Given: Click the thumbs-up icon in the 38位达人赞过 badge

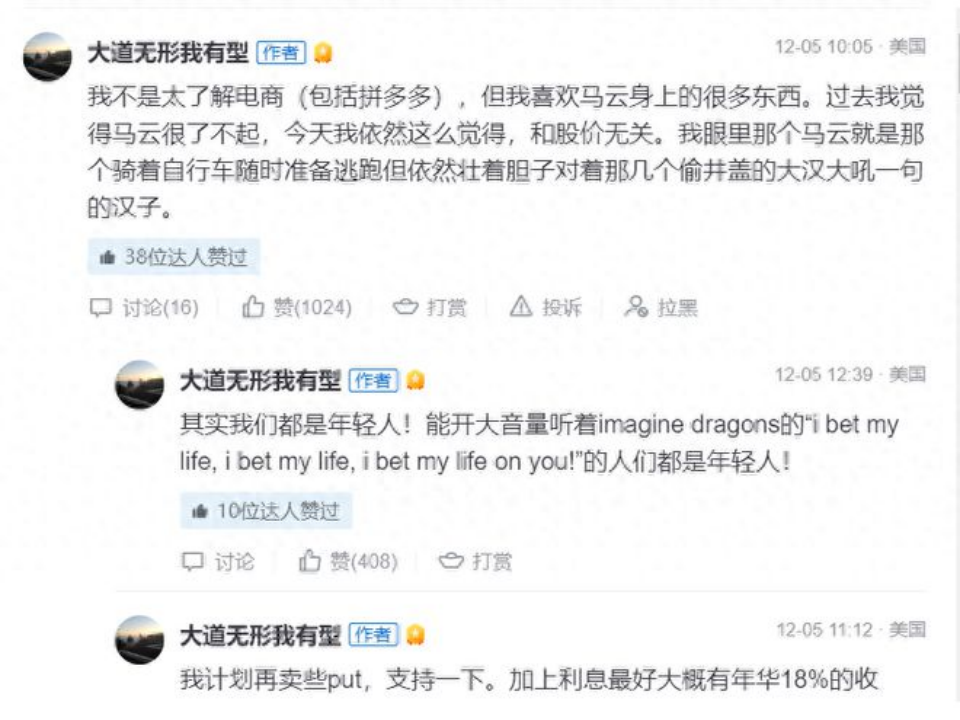Looking at the screenshot, I should coord(107,255).
